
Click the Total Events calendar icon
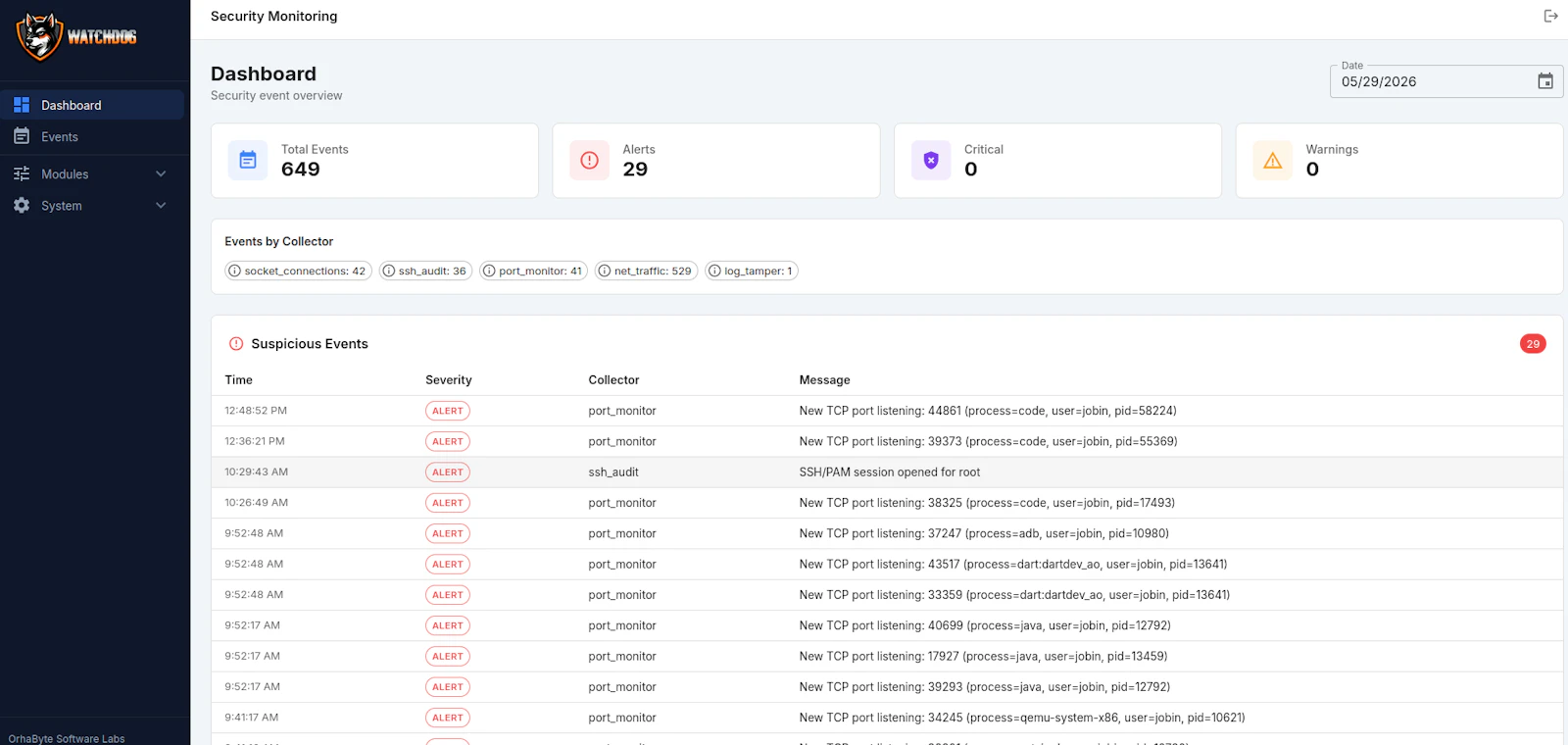(248, 160)
